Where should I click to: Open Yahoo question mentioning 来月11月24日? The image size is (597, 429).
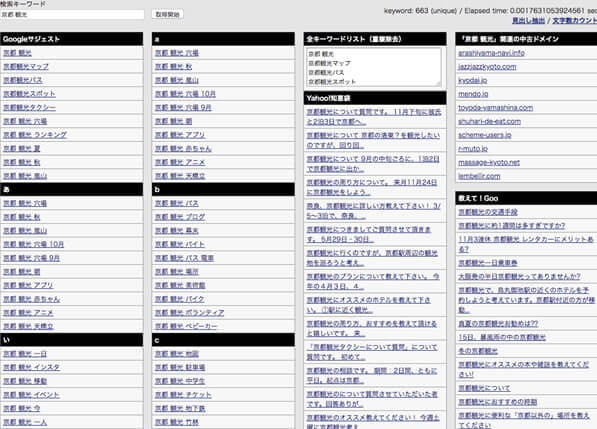[x=372, y=187]
